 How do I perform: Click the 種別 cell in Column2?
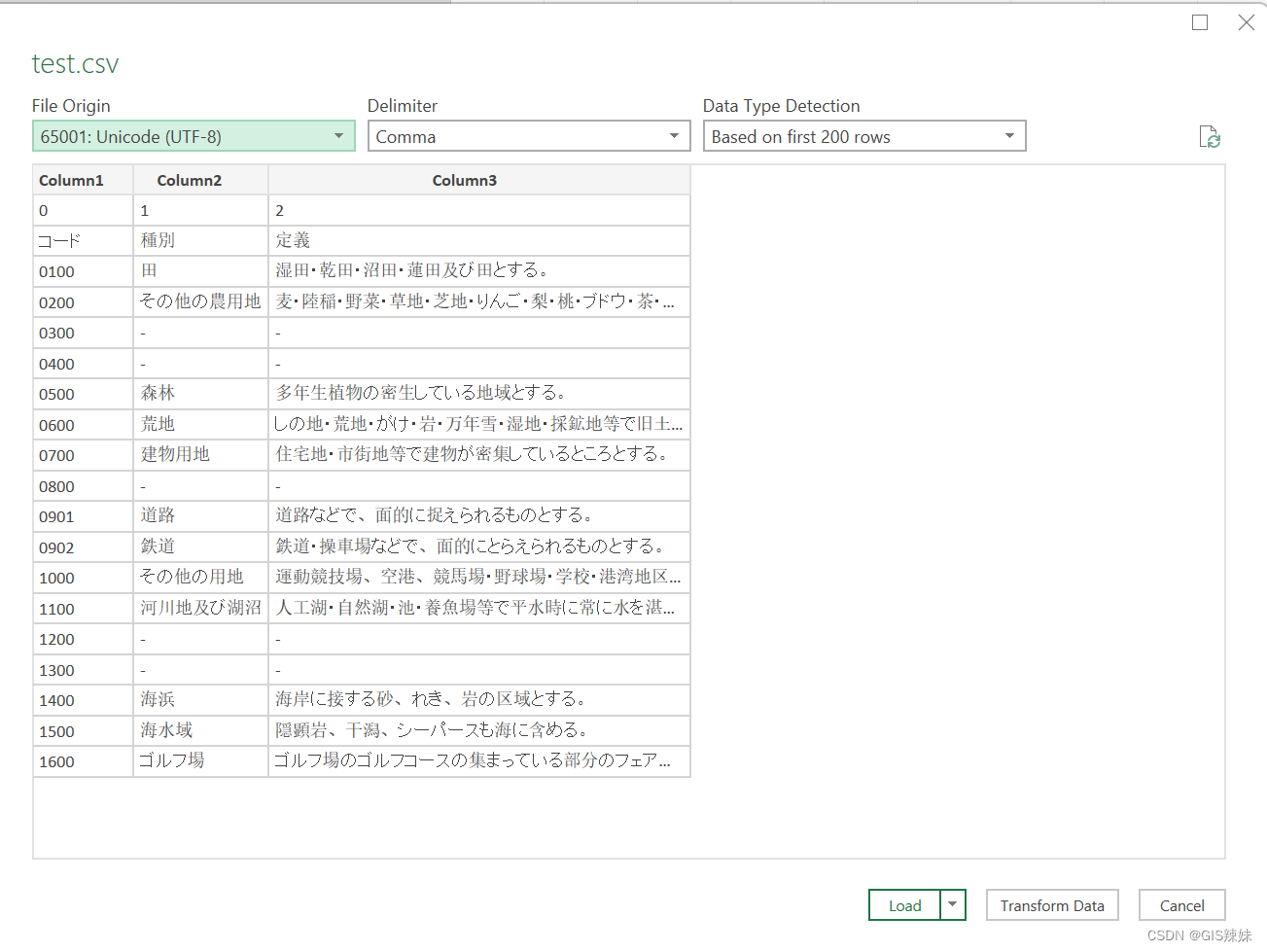point(200,241)
